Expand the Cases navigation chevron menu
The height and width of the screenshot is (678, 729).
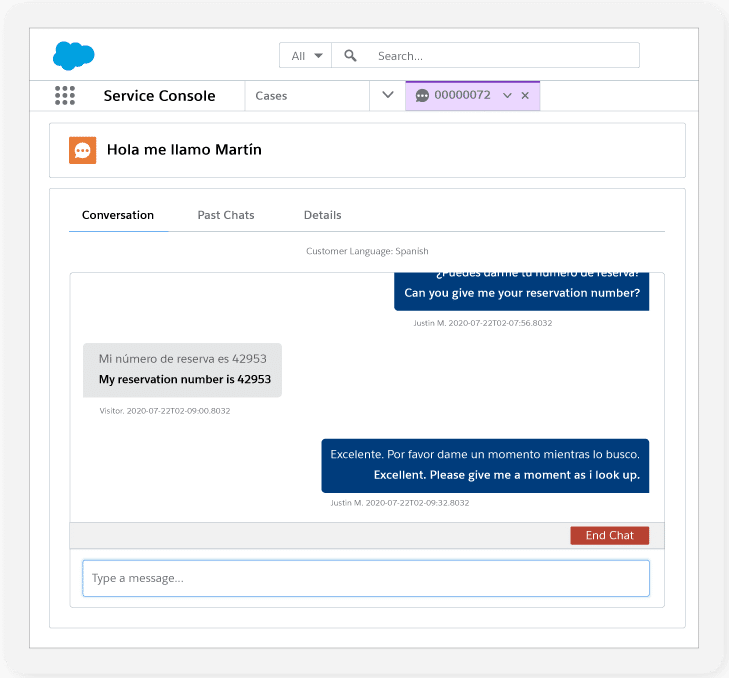[388, 95]
